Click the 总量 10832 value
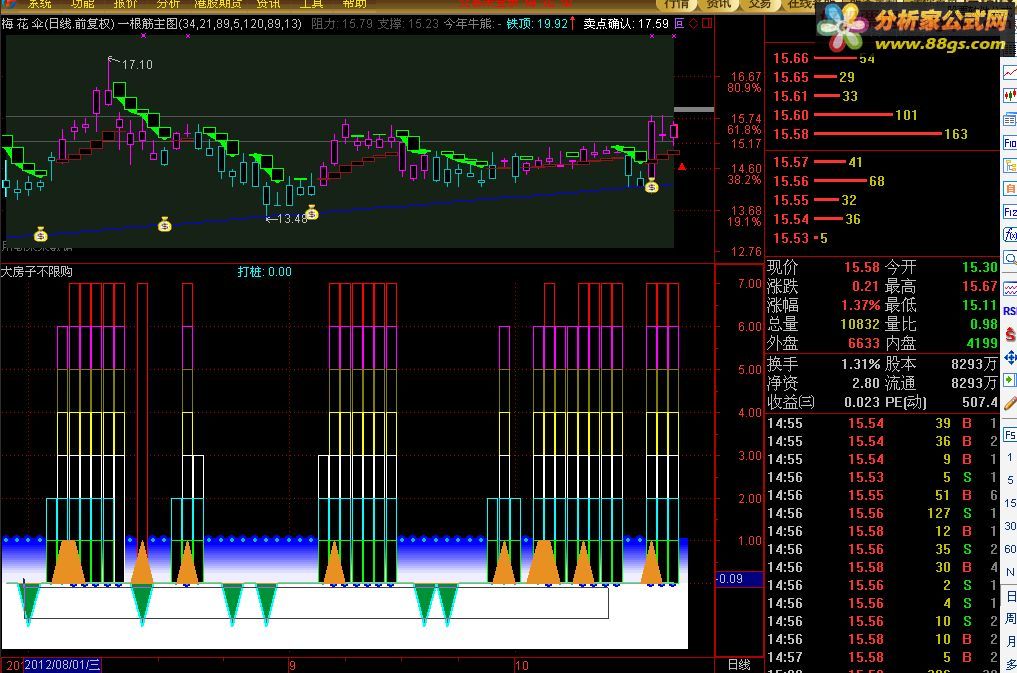 coord(860,324)
